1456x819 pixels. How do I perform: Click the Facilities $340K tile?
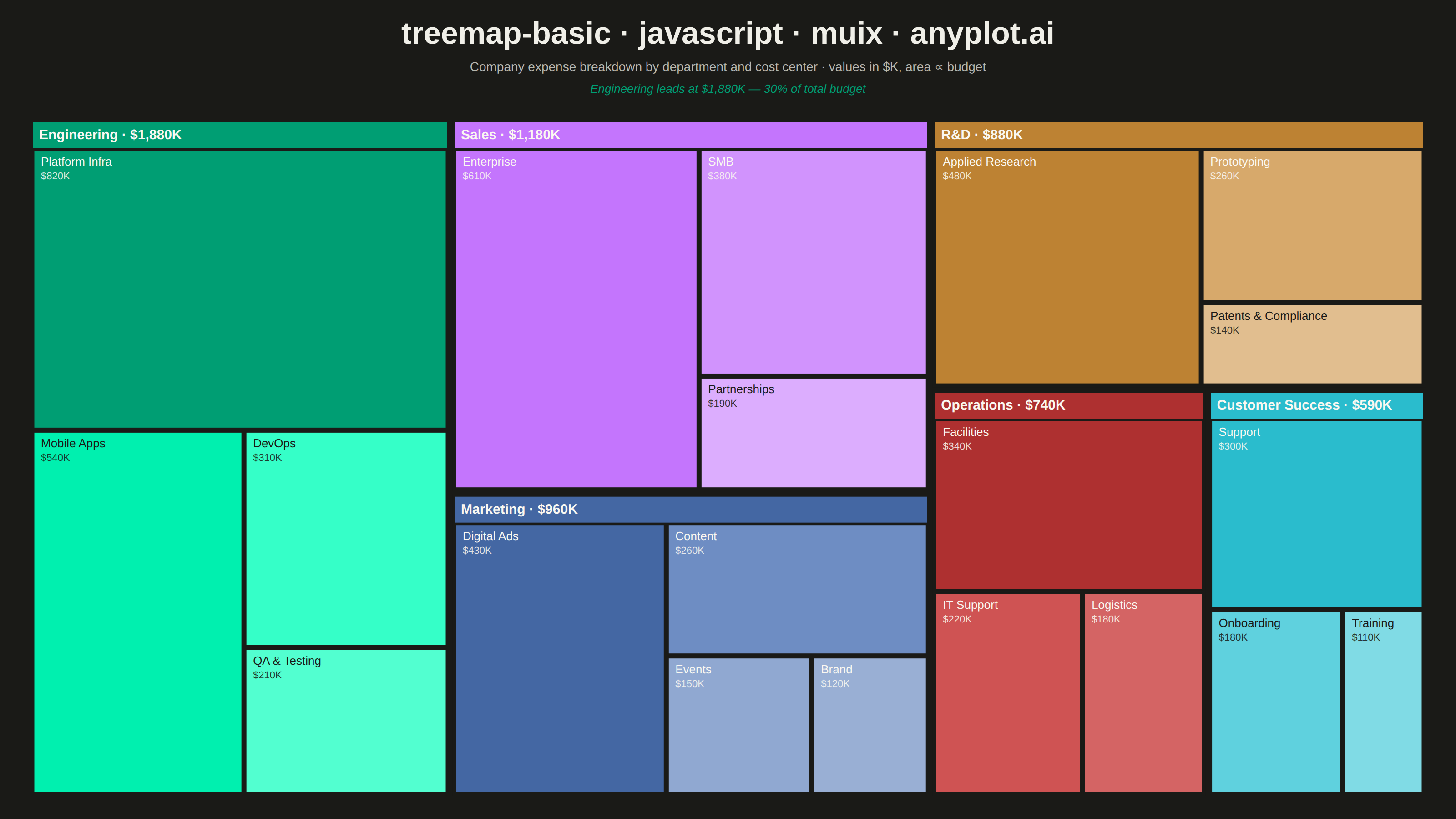(x=1069, y=505)
